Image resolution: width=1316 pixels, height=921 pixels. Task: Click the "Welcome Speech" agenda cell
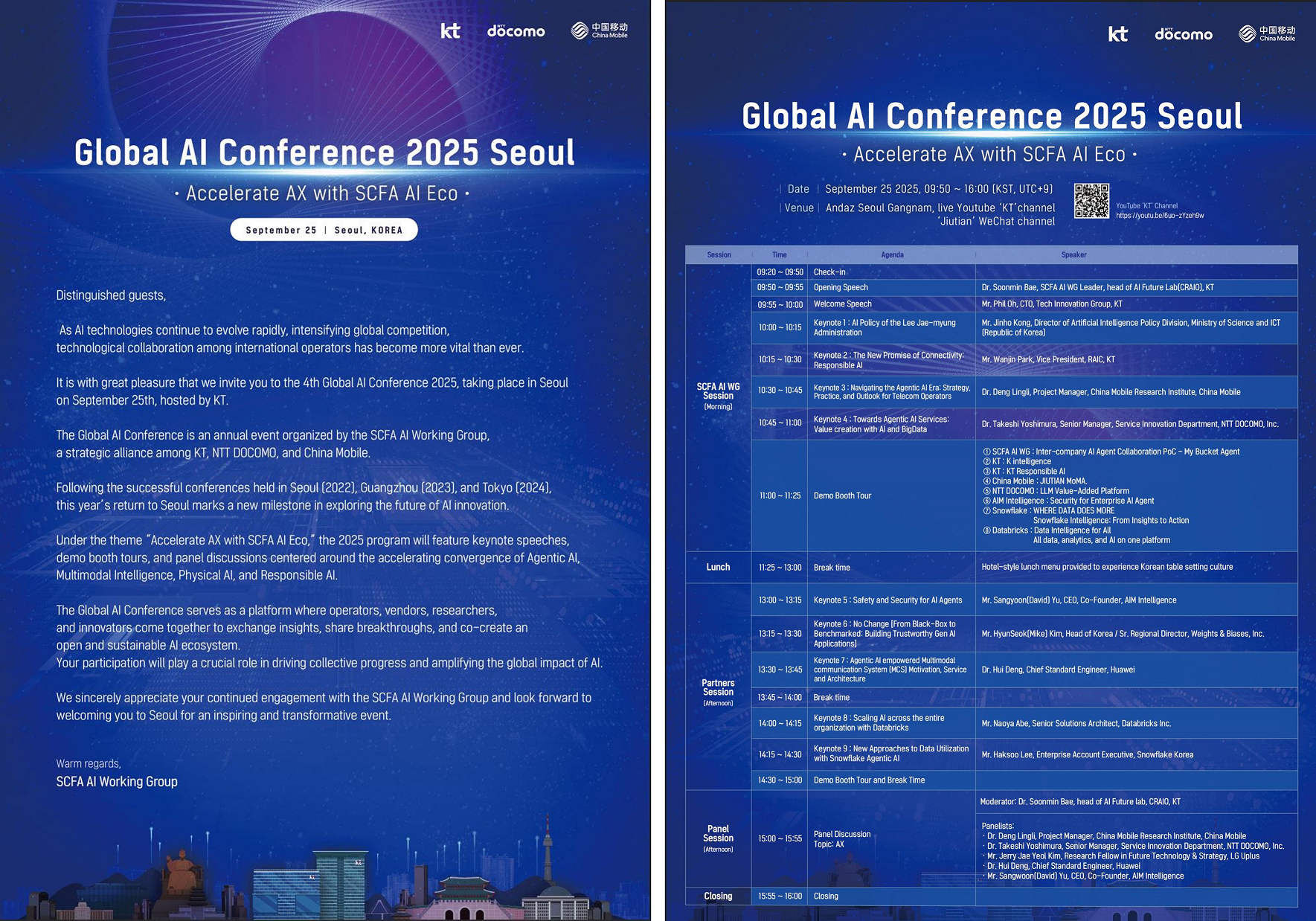pyautogui.click(x=891, y=304)
